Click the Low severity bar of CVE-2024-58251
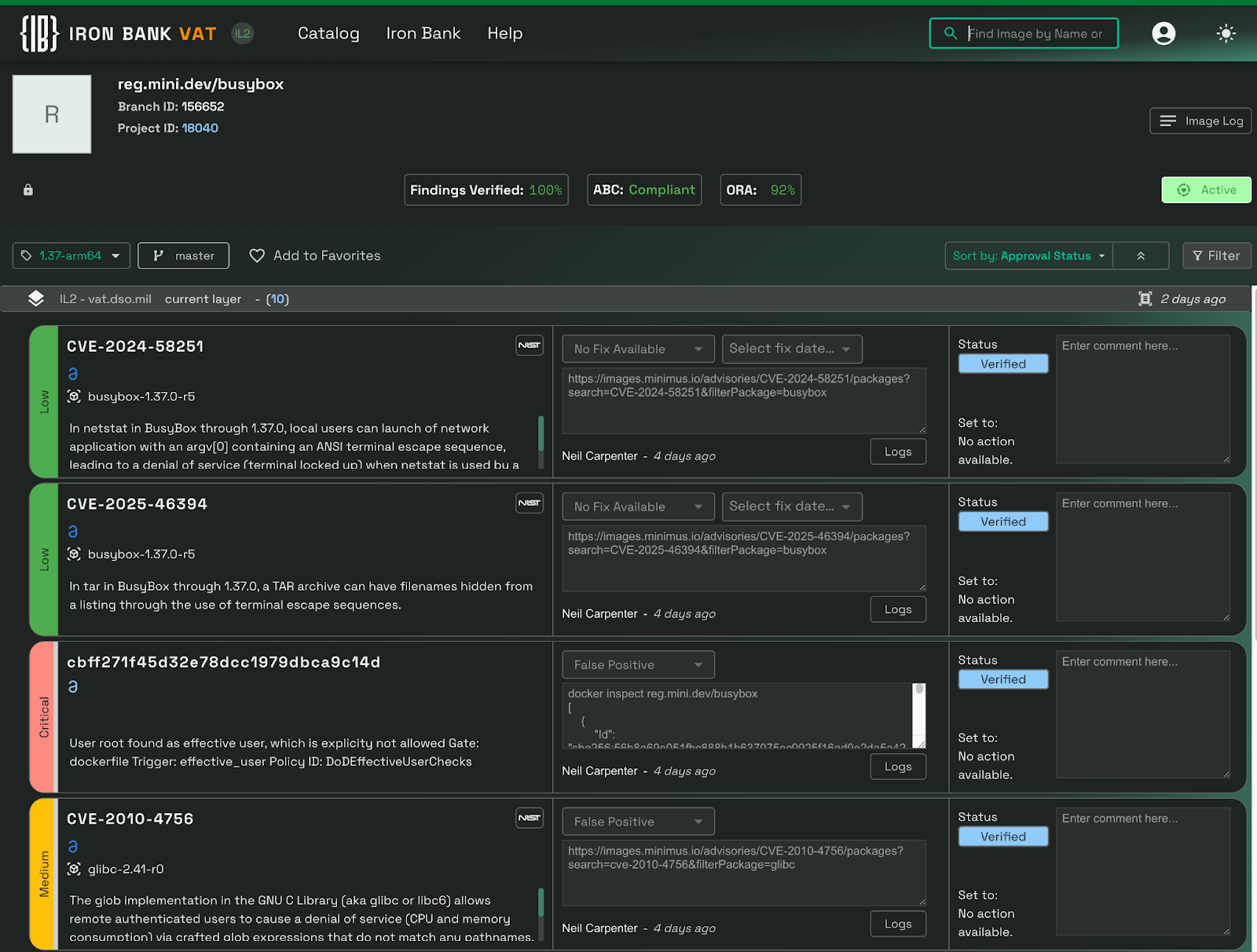Screen dimensions: 1257x952 [x=44, y=401]
